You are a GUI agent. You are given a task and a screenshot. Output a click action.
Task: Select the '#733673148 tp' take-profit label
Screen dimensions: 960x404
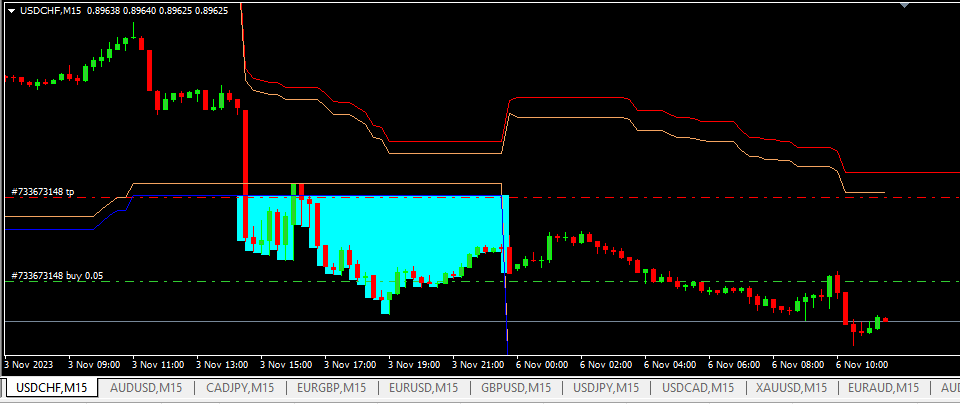tap(43, 192)
